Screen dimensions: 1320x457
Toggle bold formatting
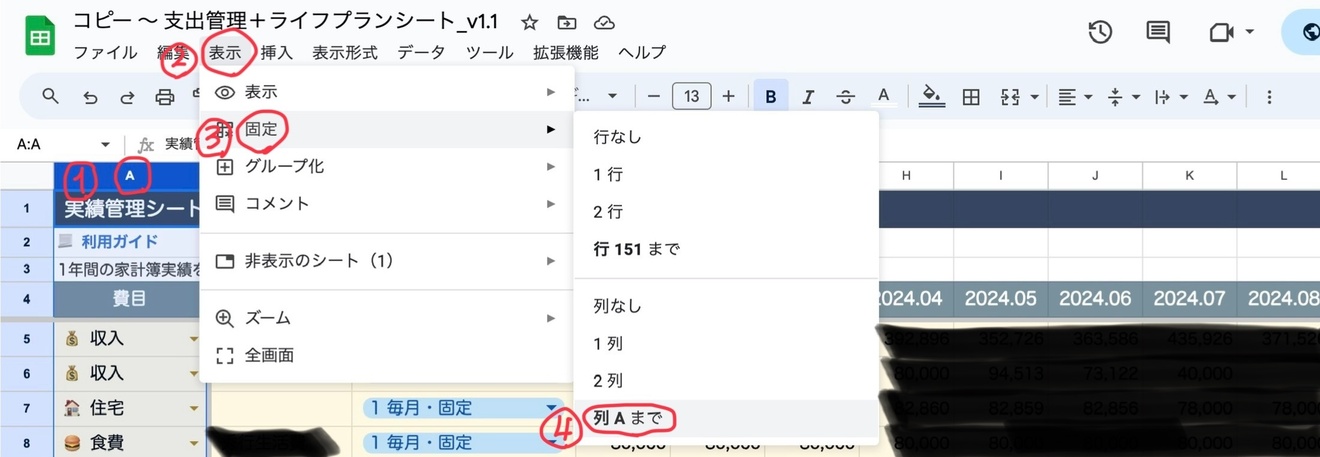771,96
